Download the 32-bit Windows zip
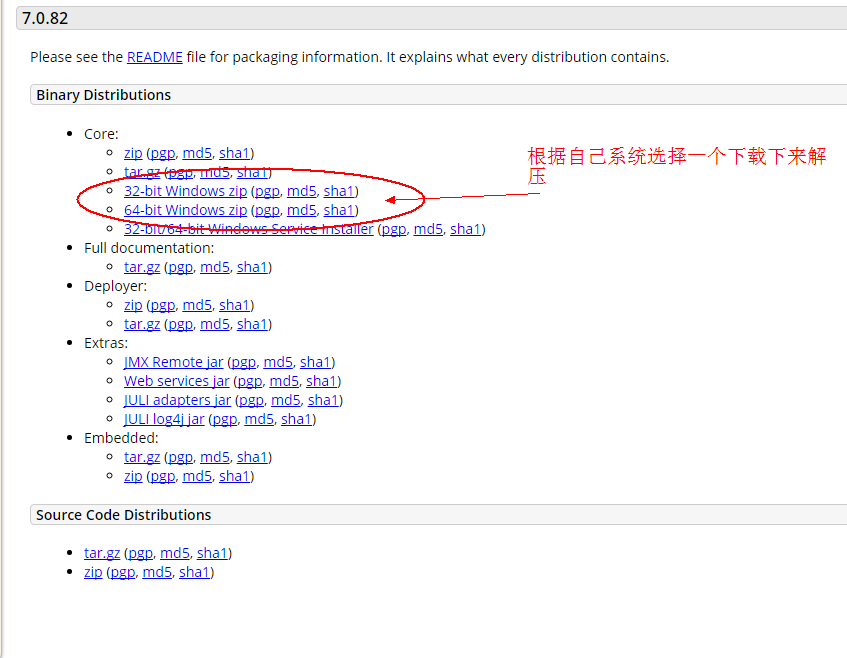 click(x=185, y=191)
